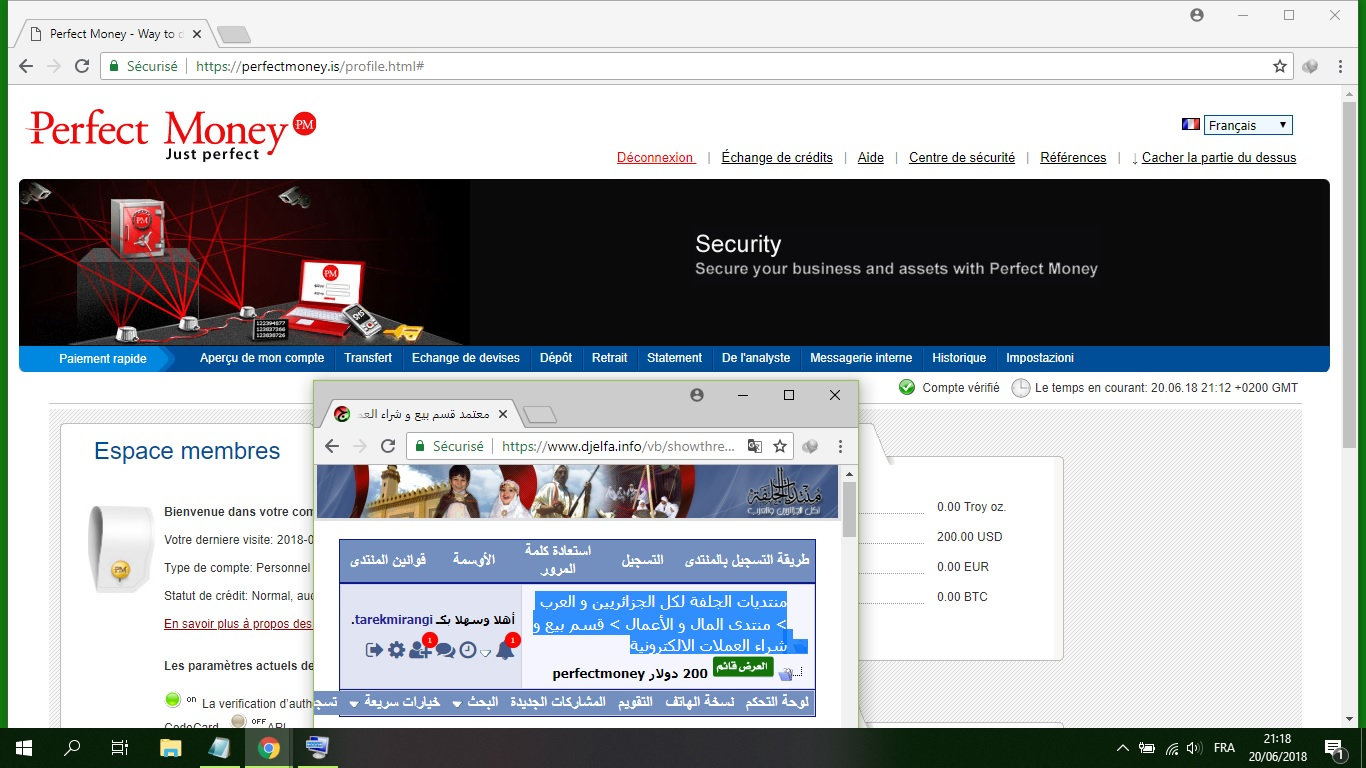The width and height of the screenshot is (1366, 768).
Task: Open the Transfert menu item
Action: pos(368,358)
